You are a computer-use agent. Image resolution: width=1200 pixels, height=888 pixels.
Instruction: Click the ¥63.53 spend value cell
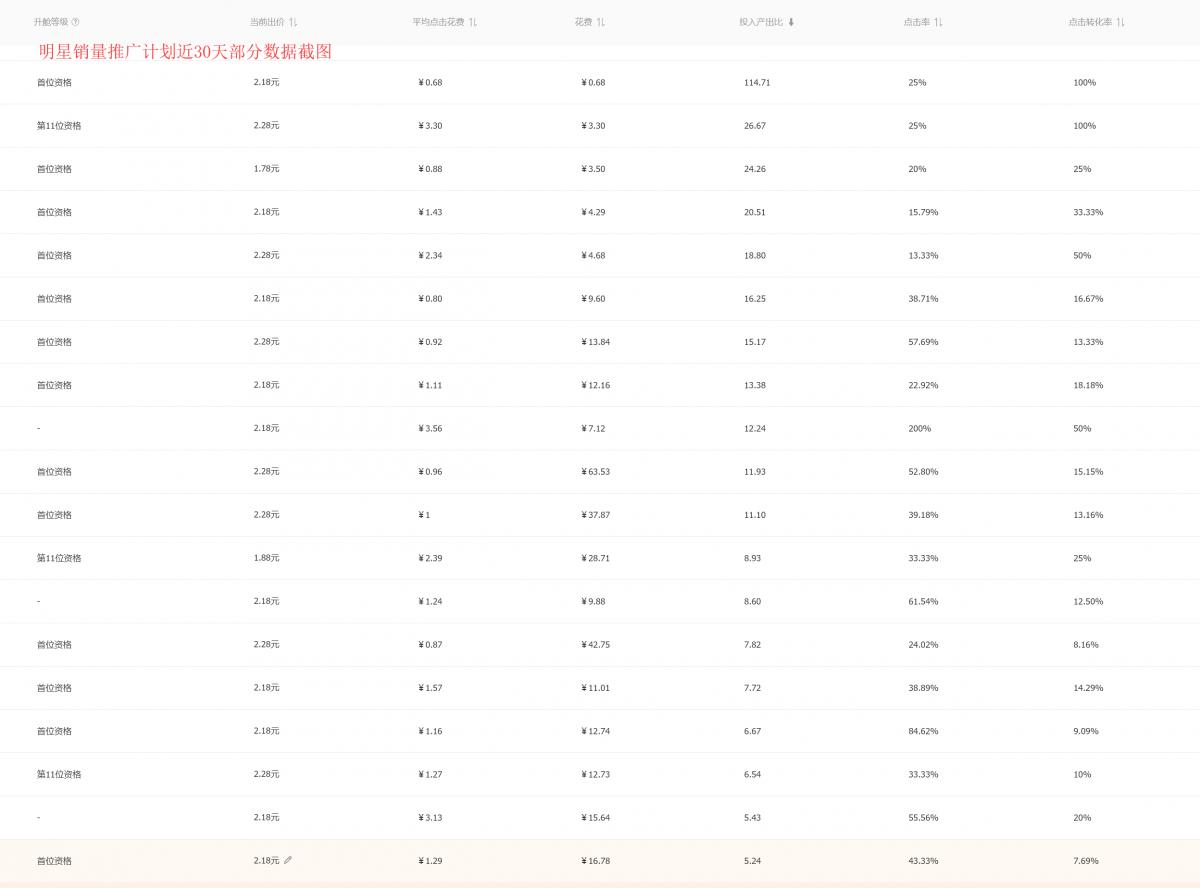click(596, 471)
